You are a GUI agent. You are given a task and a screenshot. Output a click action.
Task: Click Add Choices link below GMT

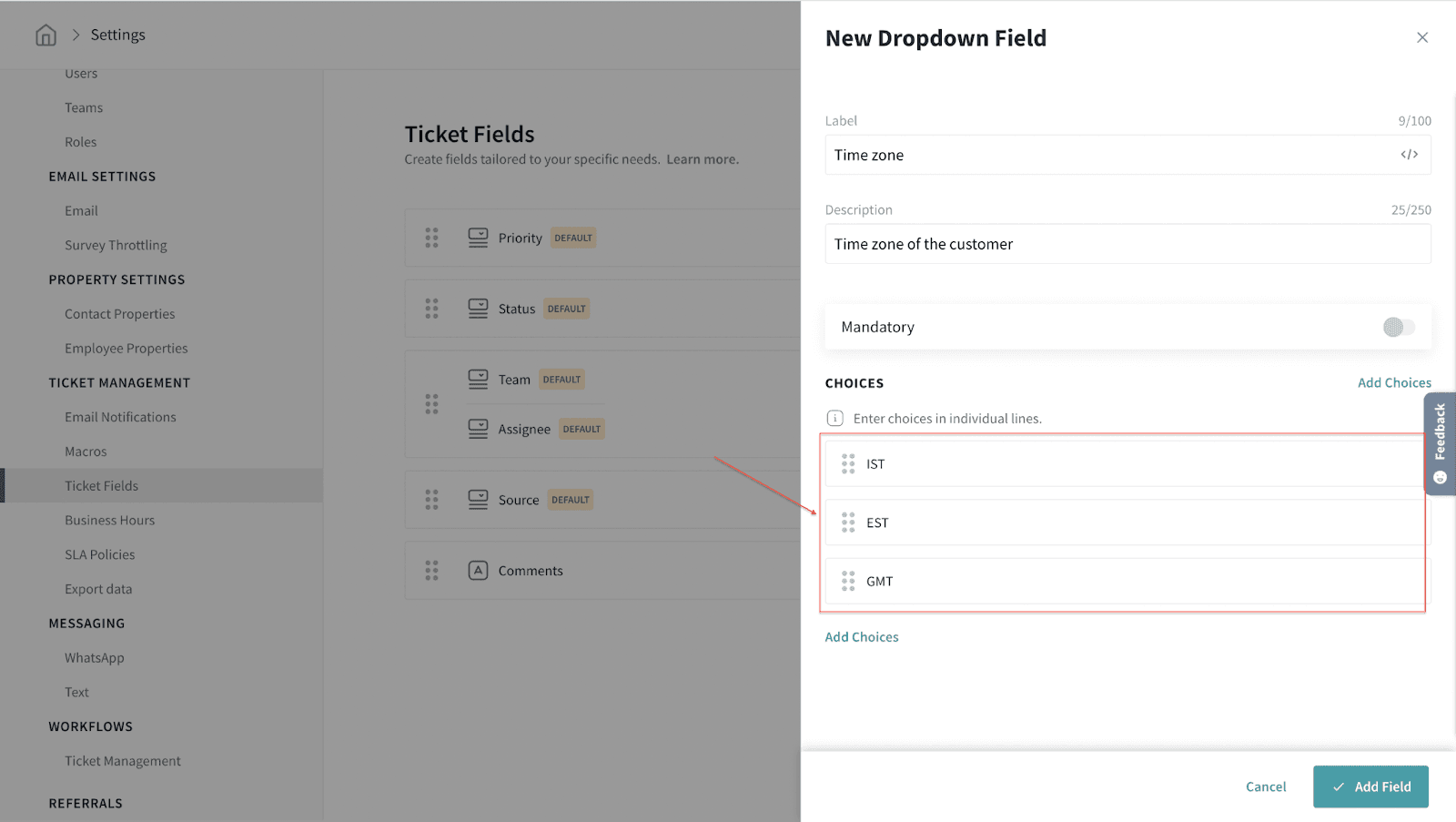click(862, 637)
